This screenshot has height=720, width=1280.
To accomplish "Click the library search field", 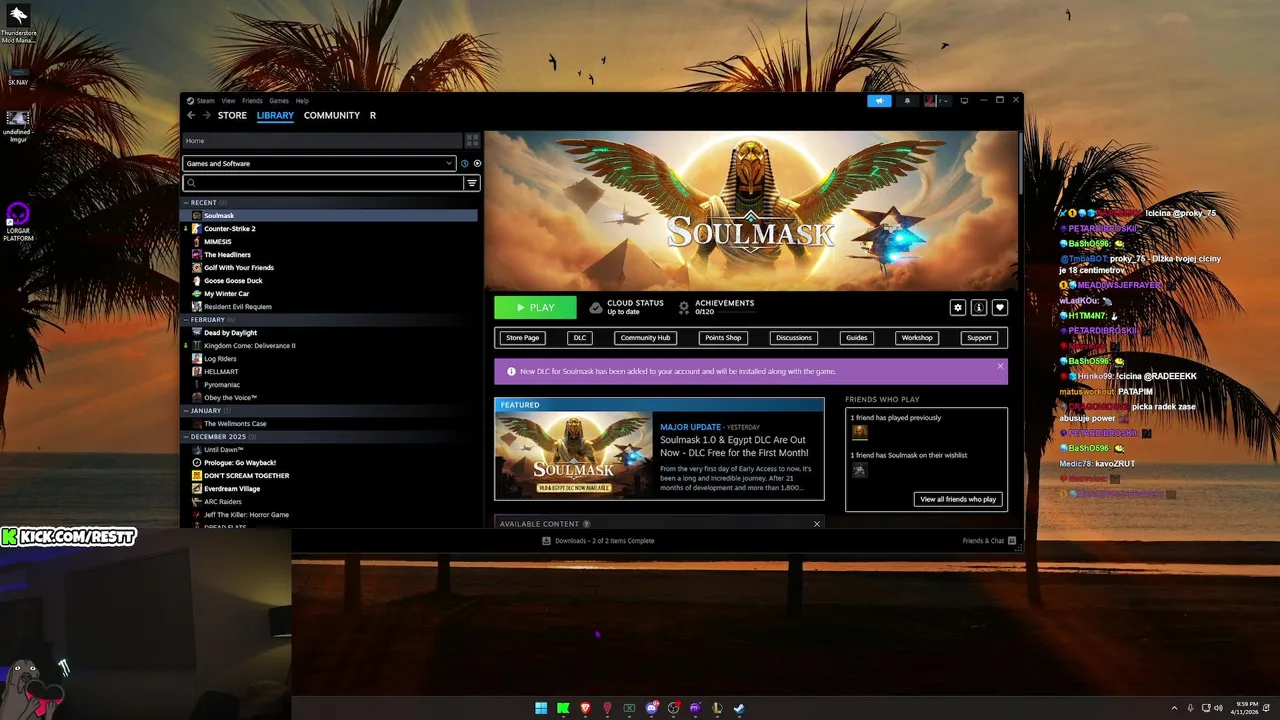I will click(323, 183).
